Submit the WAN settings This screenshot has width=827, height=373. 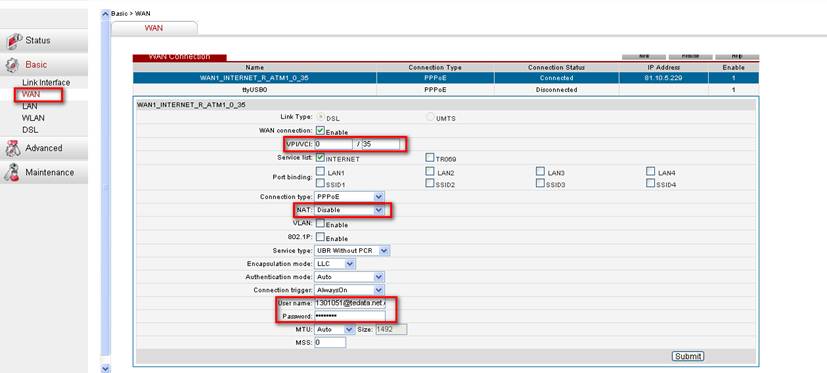click(688, 356)
